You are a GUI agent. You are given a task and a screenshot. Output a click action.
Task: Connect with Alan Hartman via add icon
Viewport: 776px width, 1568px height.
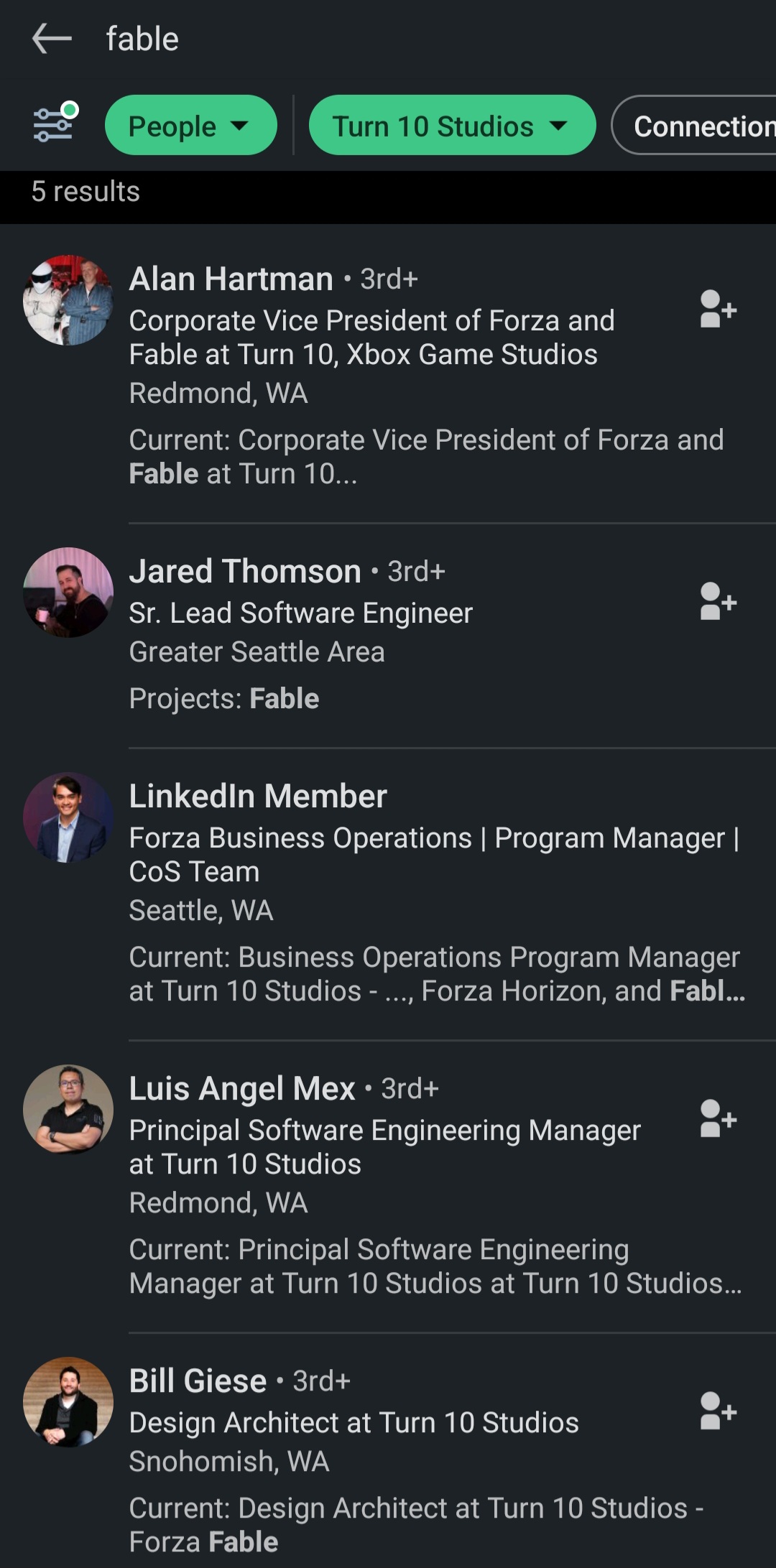718,310
